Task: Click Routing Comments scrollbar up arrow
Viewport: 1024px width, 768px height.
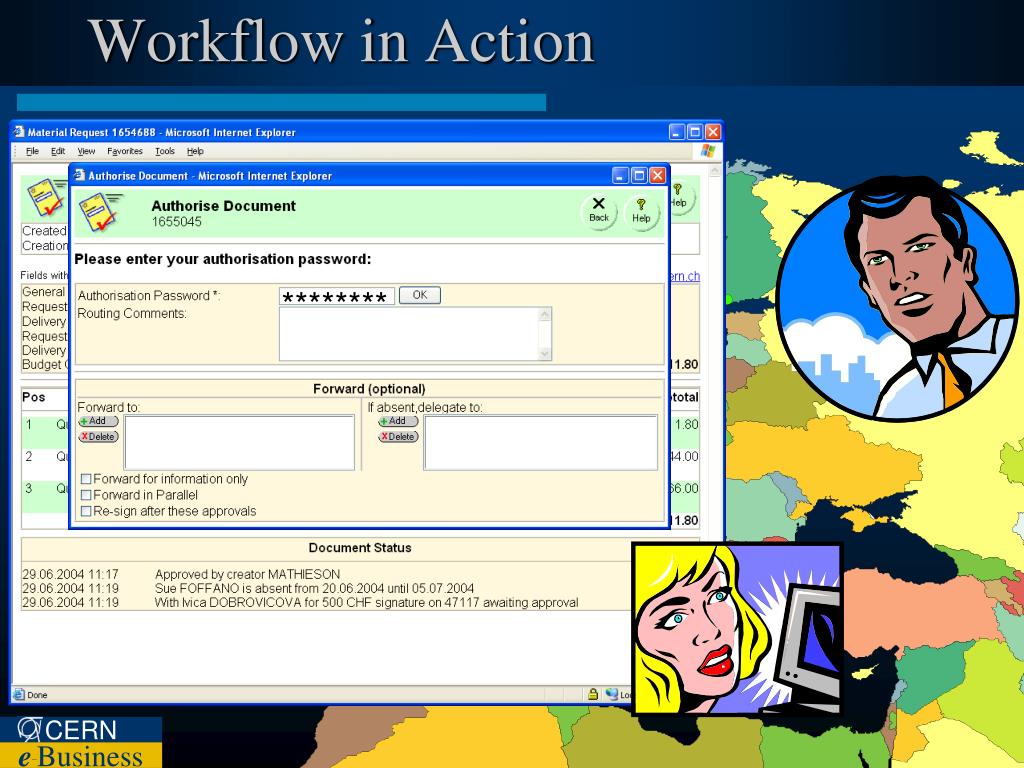Action: pos(545,315)
